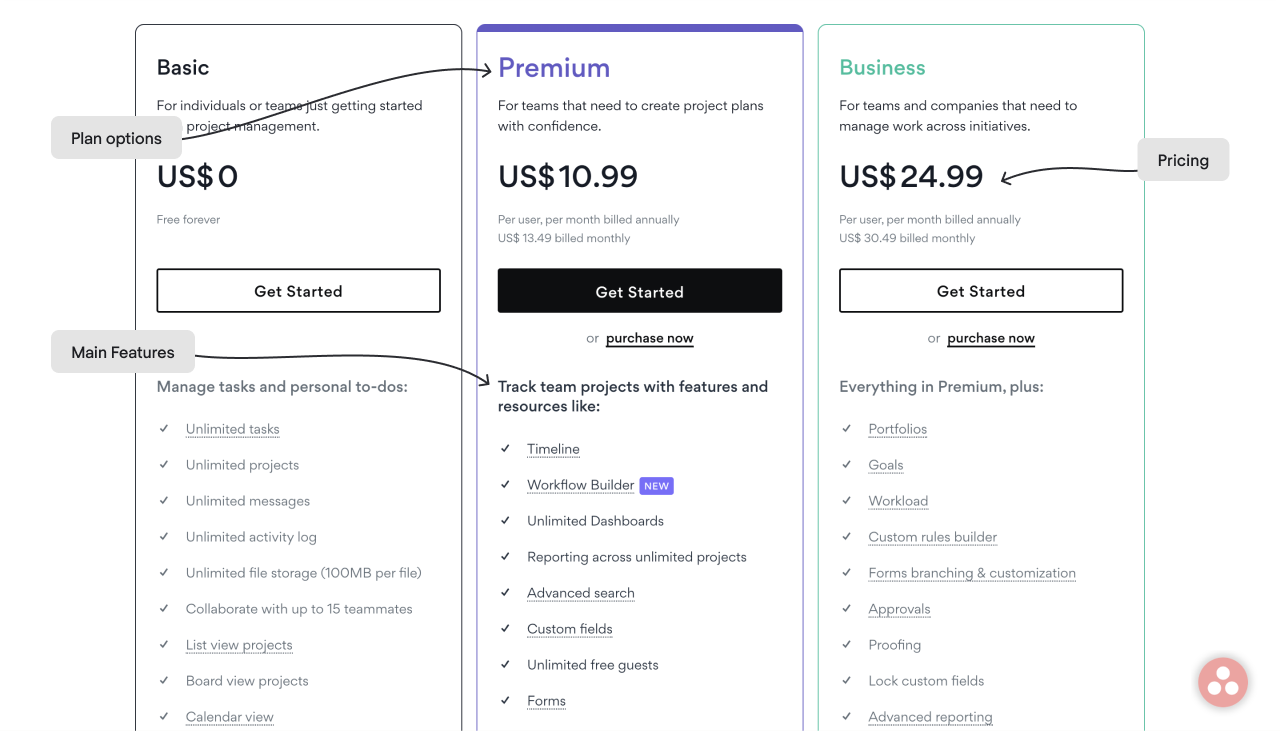The width and height of the screenshot is (1280, 731).
Task: Open the Workflow Builder link
Action: click(581, 485)
